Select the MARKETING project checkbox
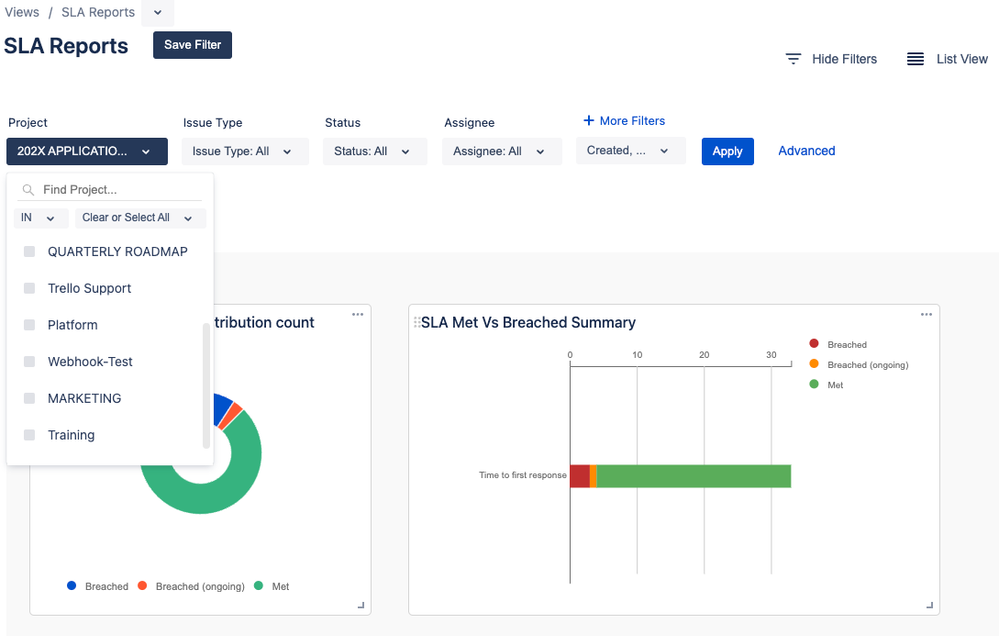Screen dimensions: 999x636 point(28,398)
